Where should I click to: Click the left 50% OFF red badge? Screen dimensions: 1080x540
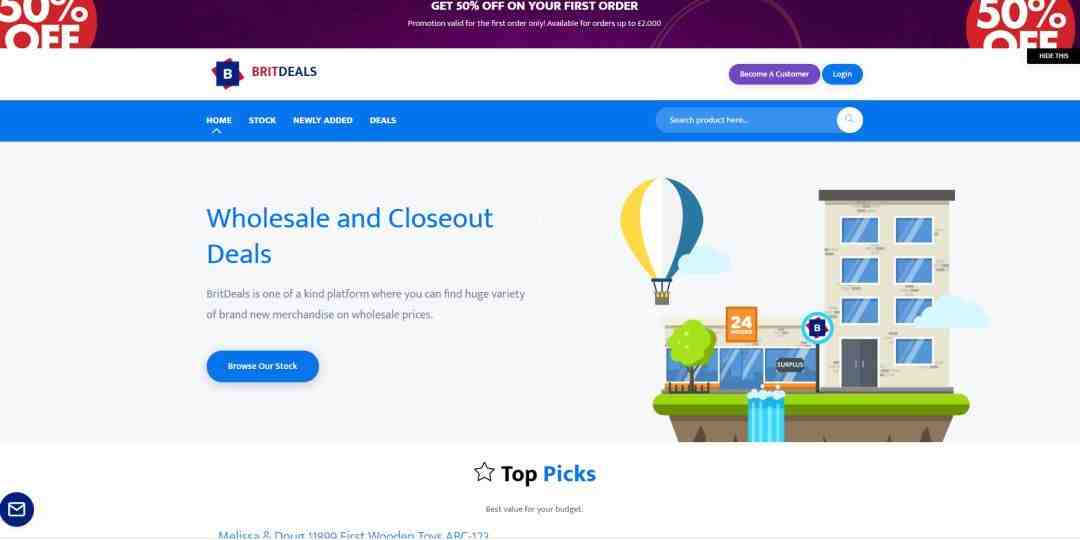coord(46,24)
